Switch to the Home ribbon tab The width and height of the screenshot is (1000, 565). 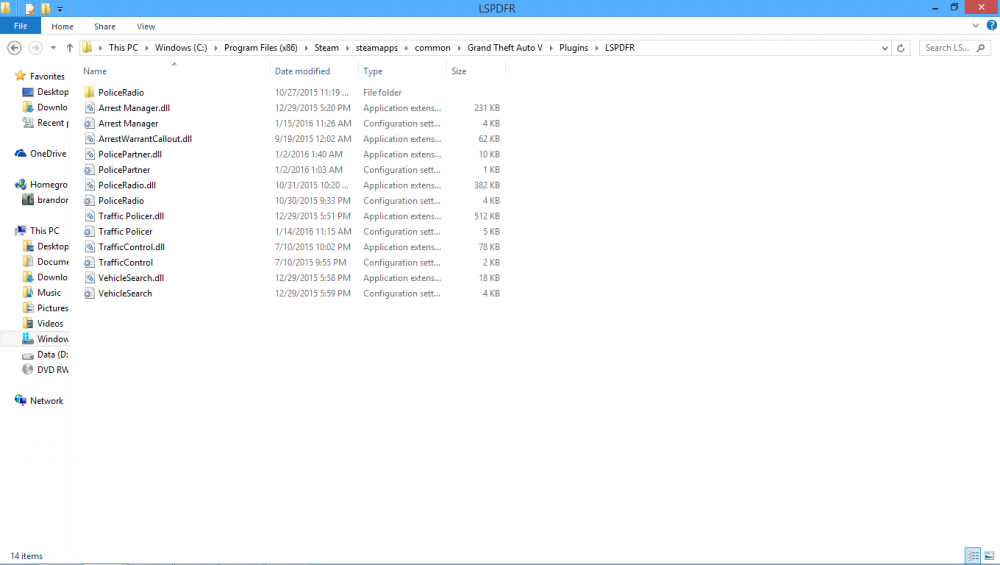[x=62, y=27]
